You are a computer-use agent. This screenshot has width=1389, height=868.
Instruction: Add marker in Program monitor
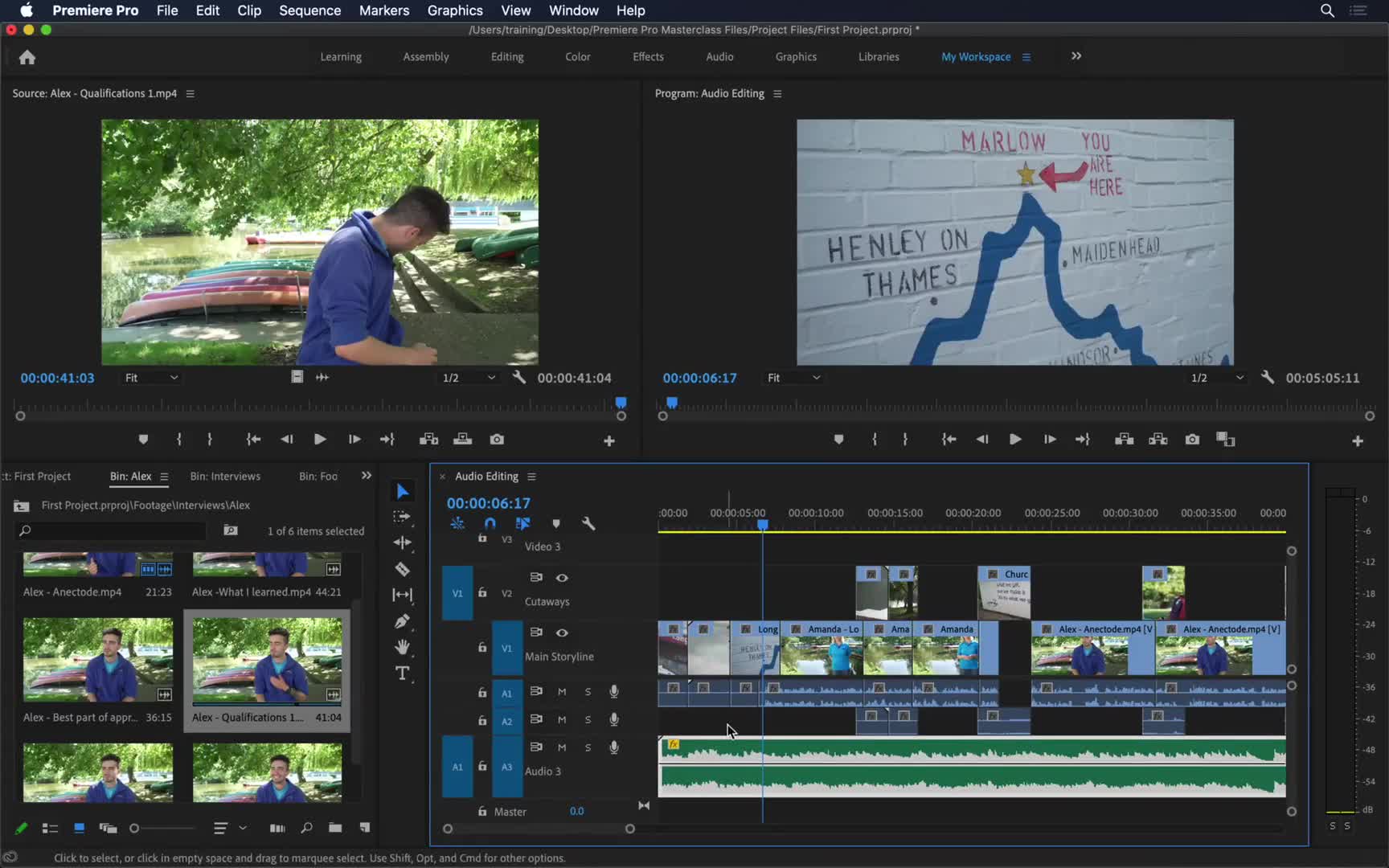coord(838,440)
